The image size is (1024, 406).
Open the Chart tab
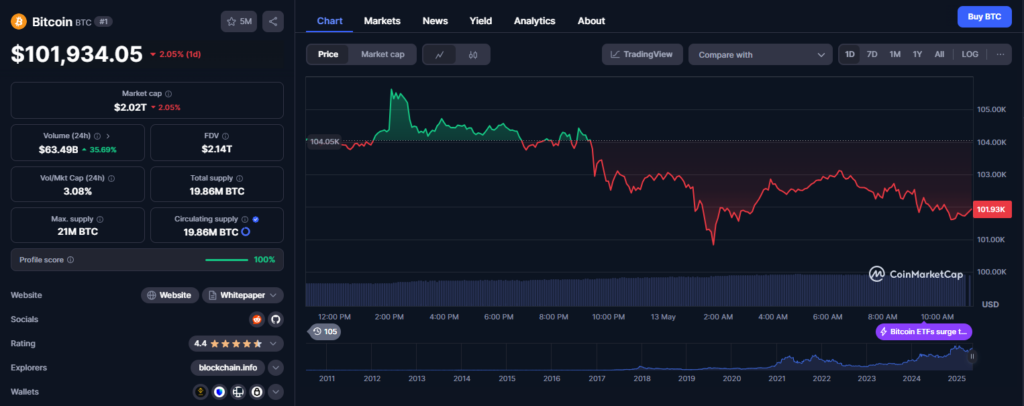pos(330,21)
